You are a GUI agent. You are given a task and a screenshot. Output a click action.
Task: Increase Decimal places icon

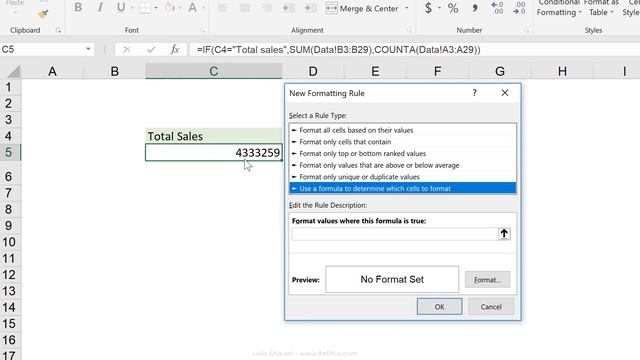[x=497, y=8]
